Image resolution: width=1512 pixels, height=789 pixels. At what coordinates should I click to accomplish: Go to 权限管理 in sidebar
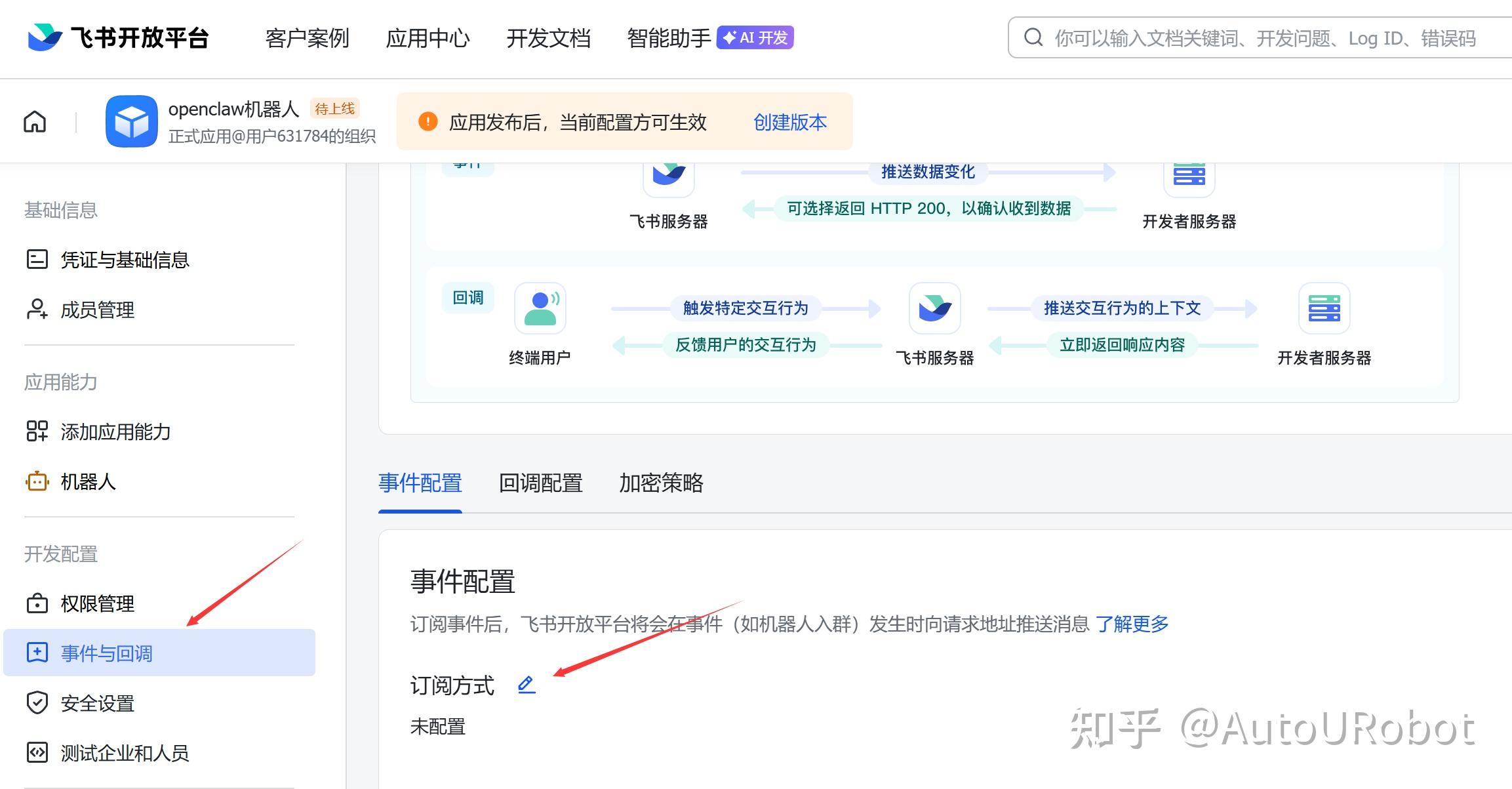tap(97, 603)
